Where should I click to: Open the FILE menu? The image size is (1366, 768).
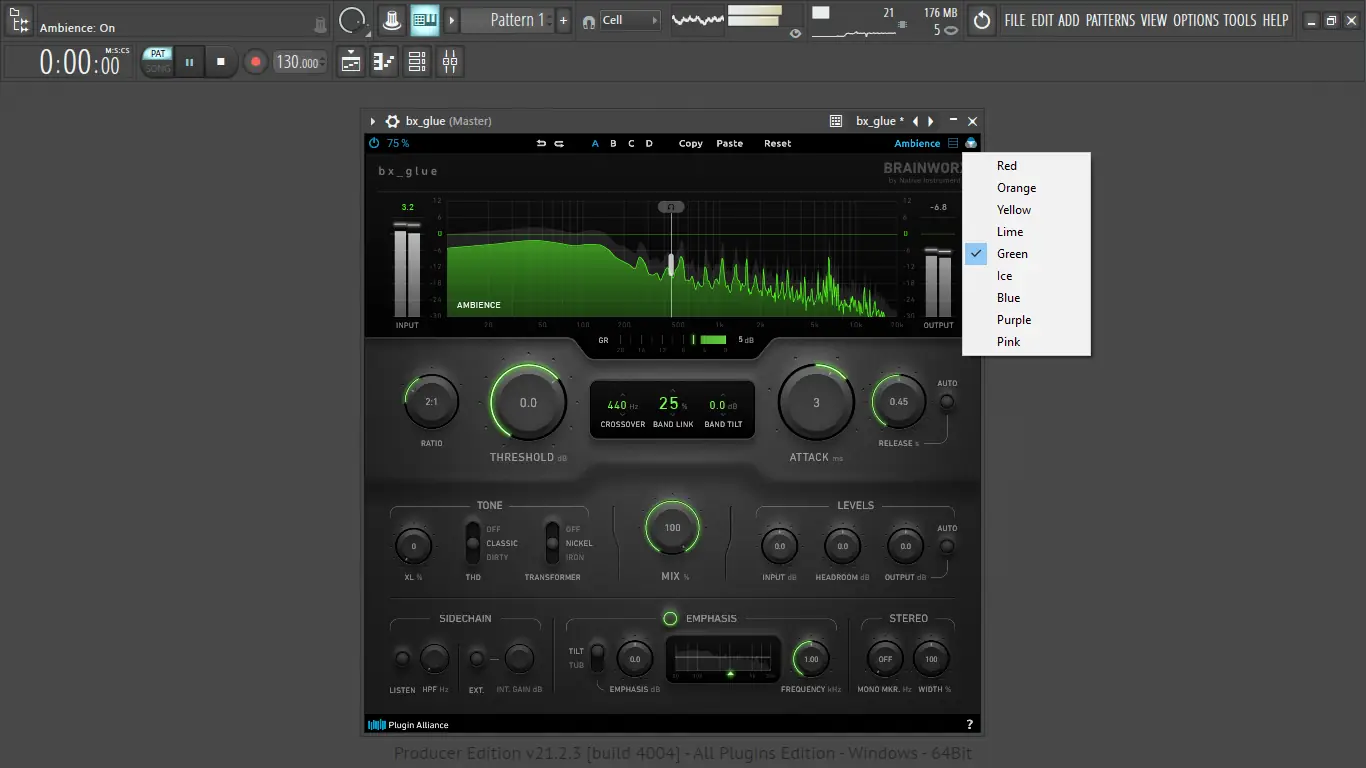coord(1015,20)
